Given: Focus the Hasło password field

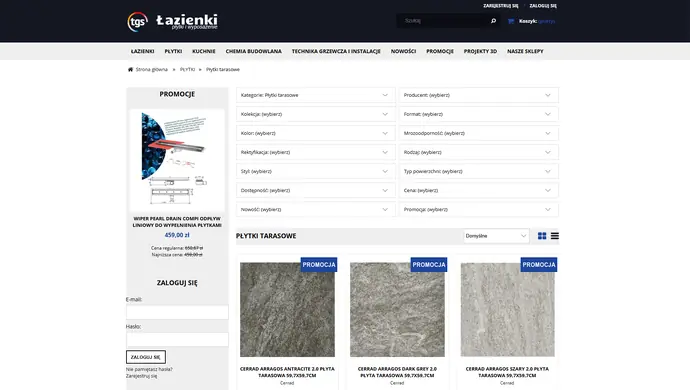Looking at the screenshot, I should [x=177, y=339].
